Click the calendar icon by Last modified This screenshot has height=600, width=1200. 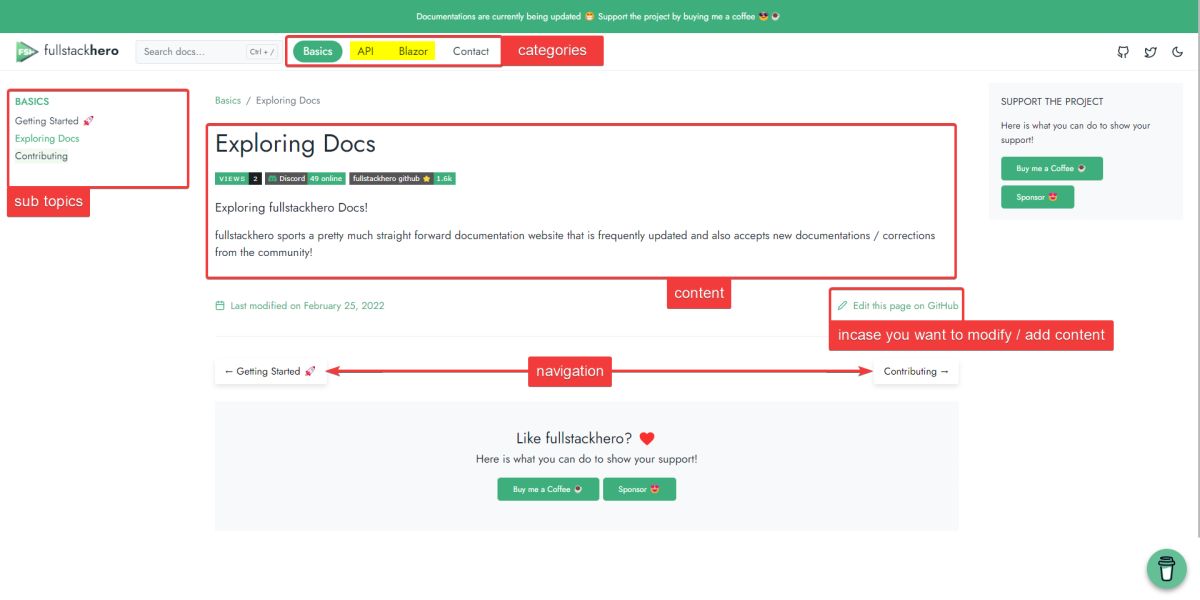220,306
